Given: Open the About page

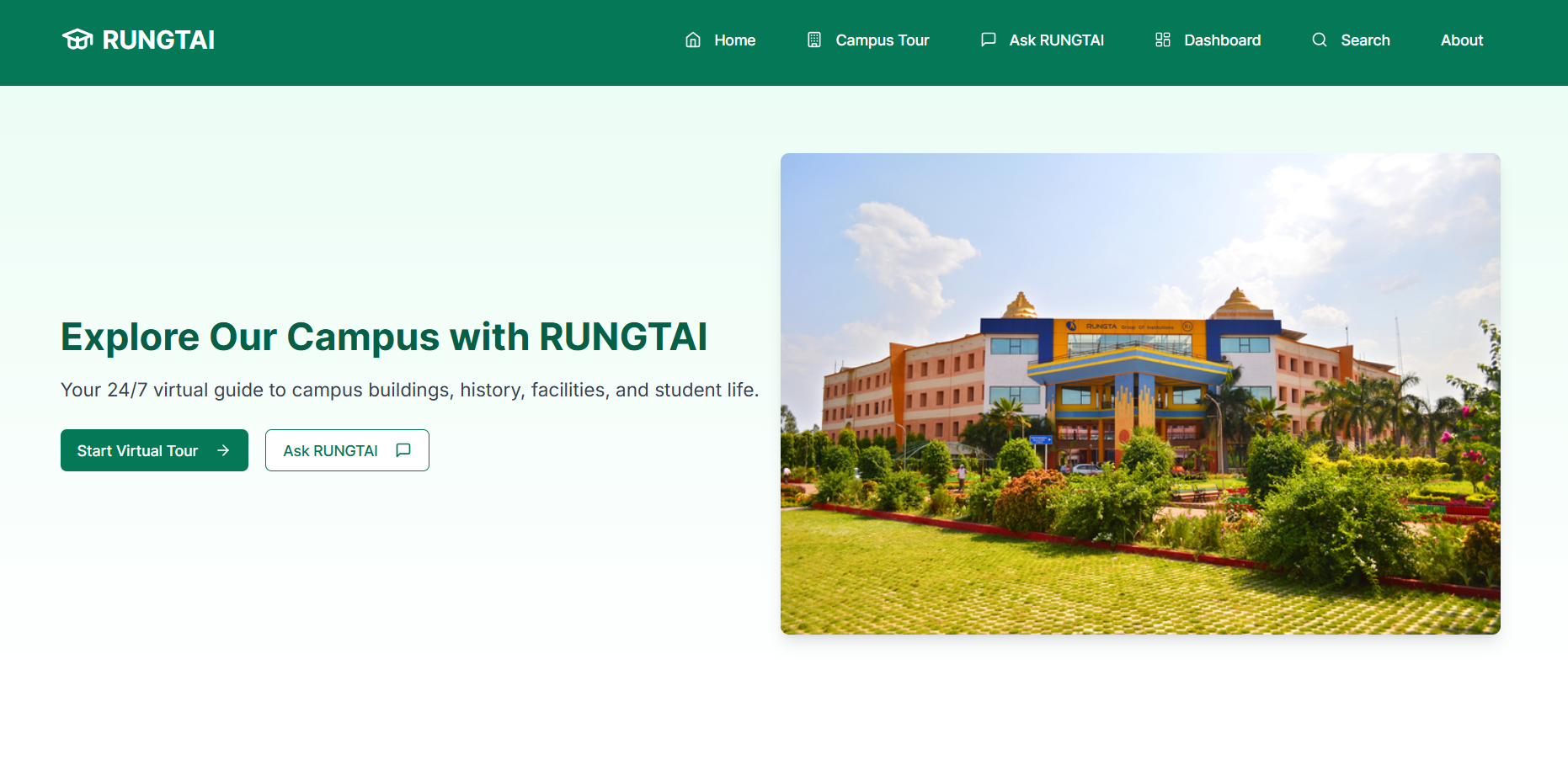Looking at the screenshot, I should 1461,40.
